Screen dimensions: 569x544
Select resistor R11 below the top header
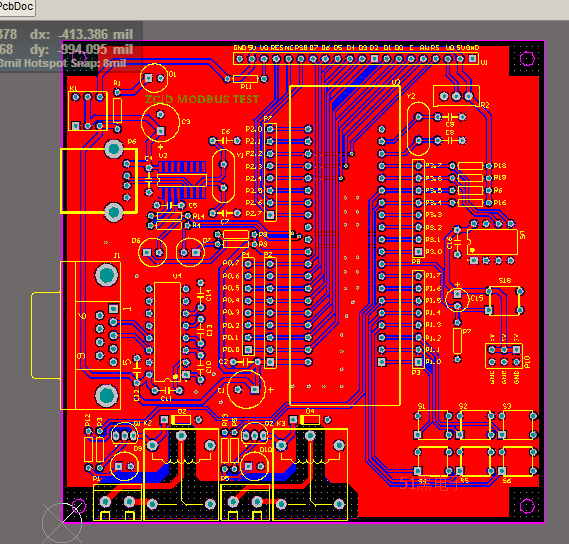click(x=246, y=79)
